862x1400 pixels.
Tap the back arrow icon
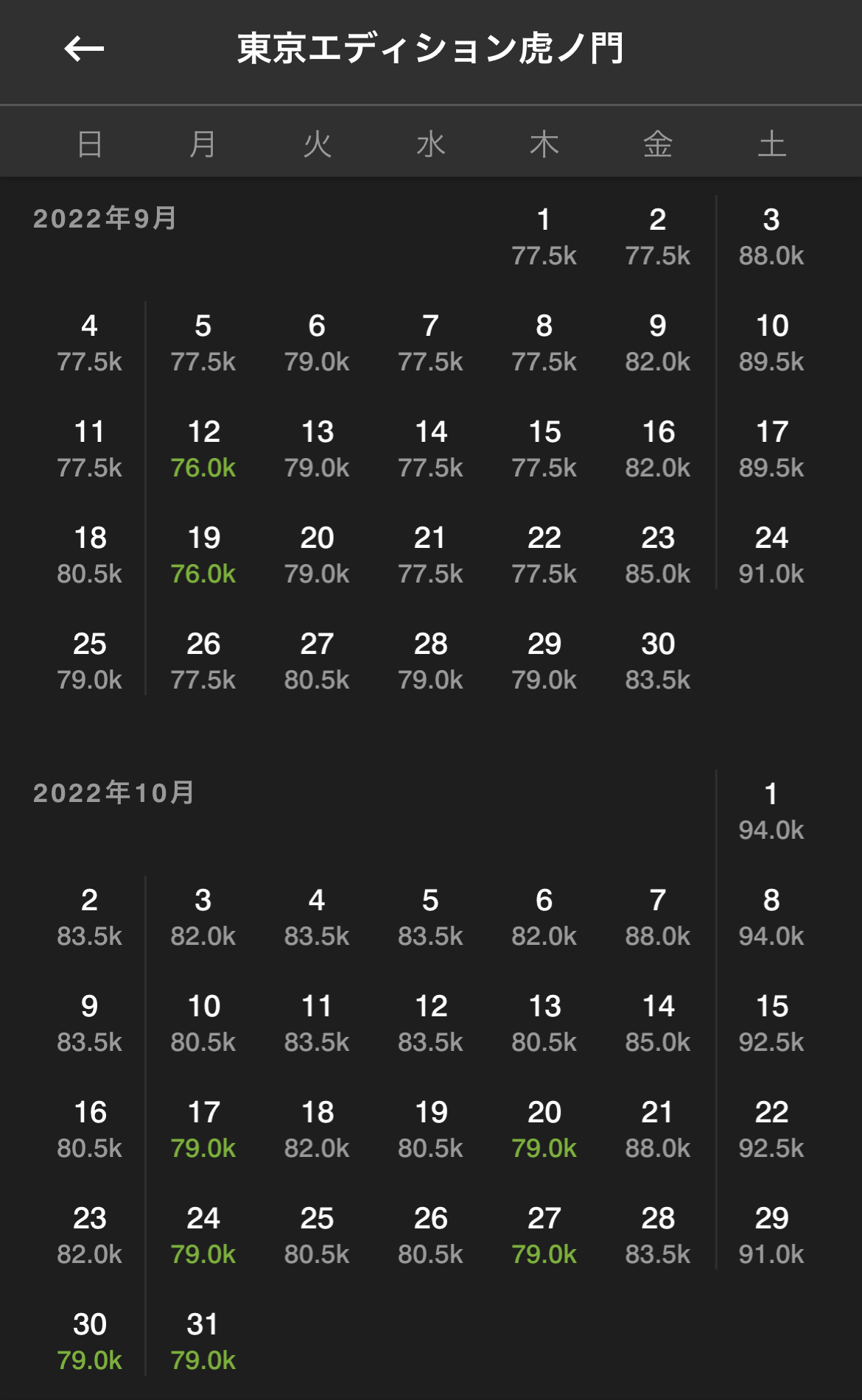point(84,49)
